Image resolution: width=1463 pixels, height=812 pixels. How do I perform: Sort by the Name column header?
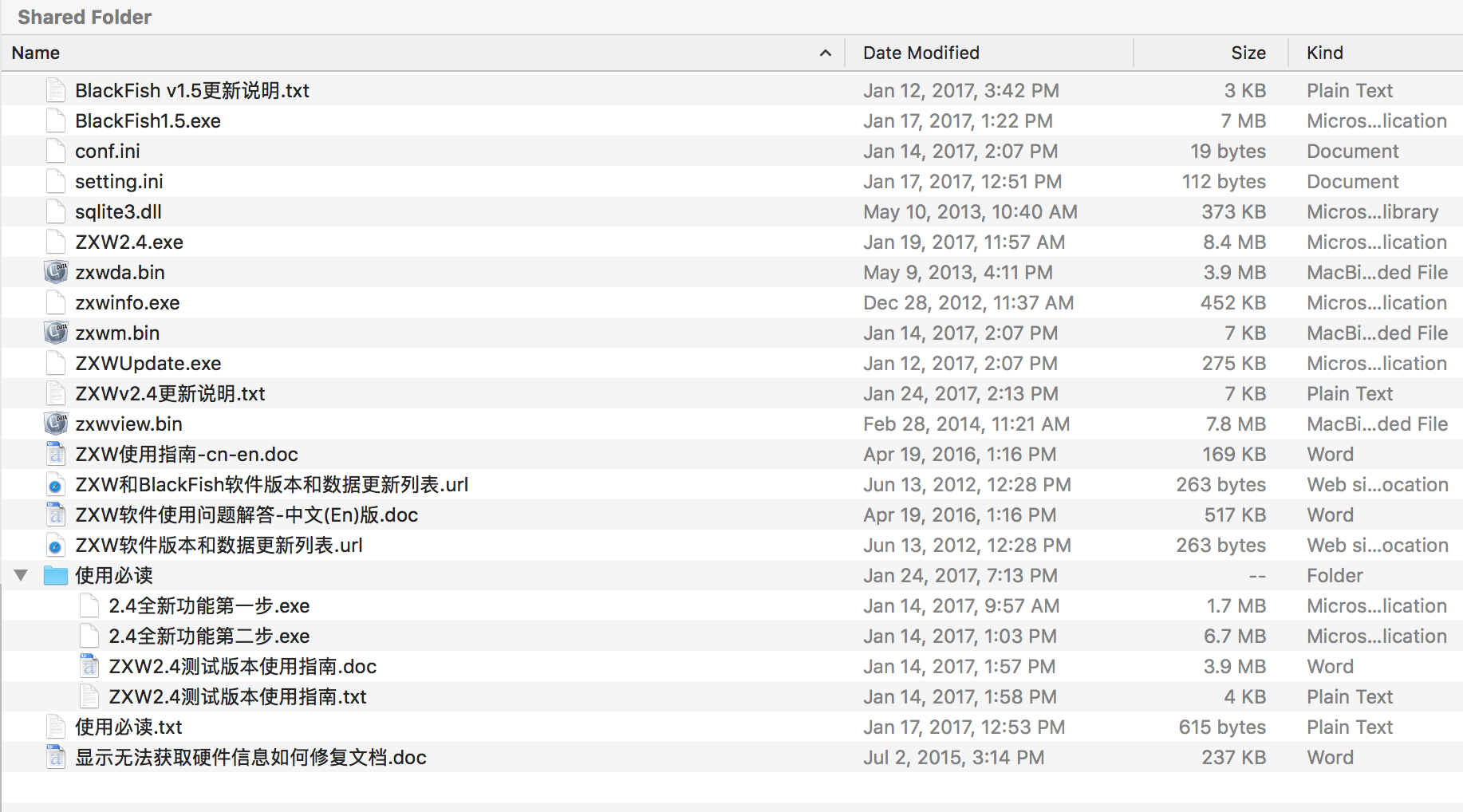pyautogui.click(x=423, y=53)
